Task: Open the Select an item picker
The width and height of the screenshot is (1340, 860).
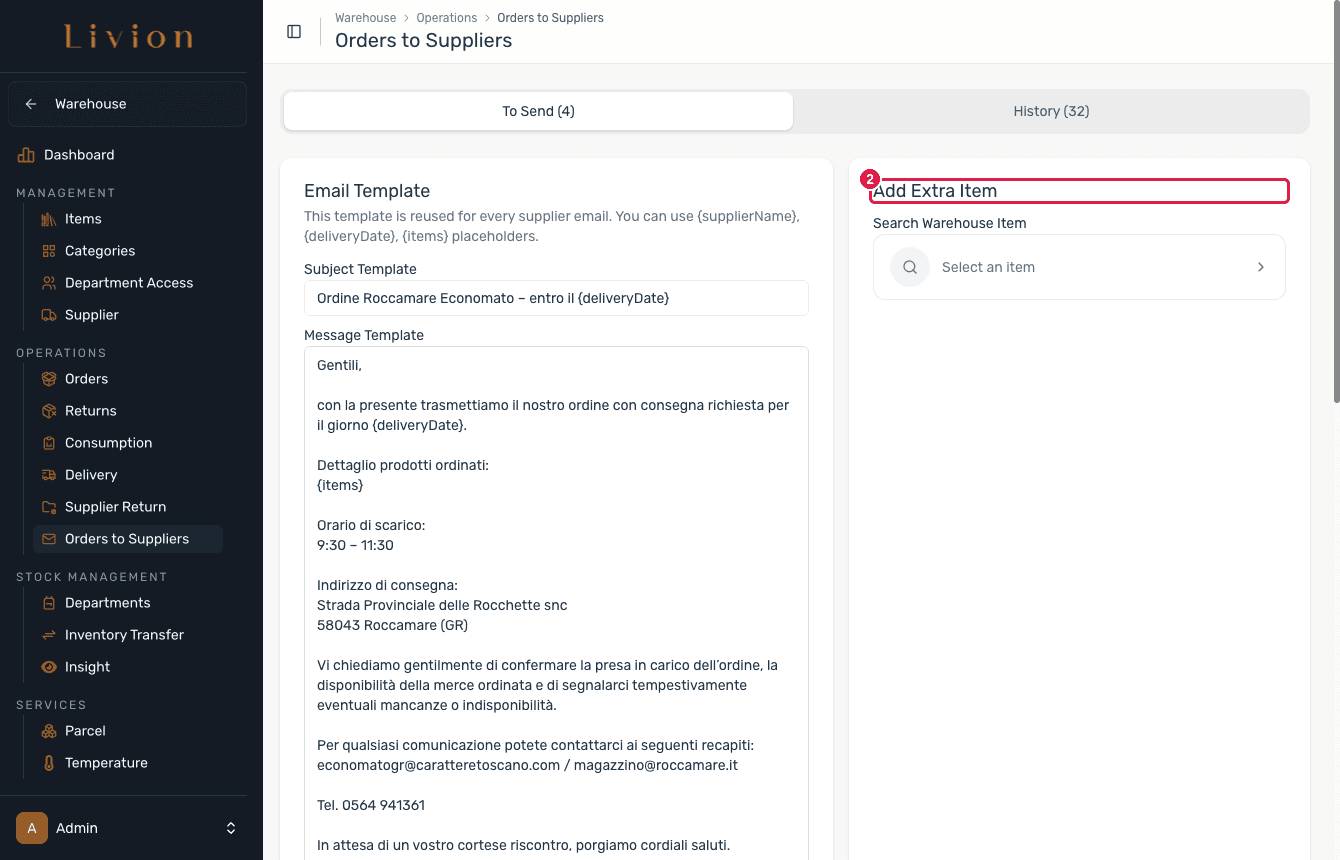Action: click(x=1079, y=267)
